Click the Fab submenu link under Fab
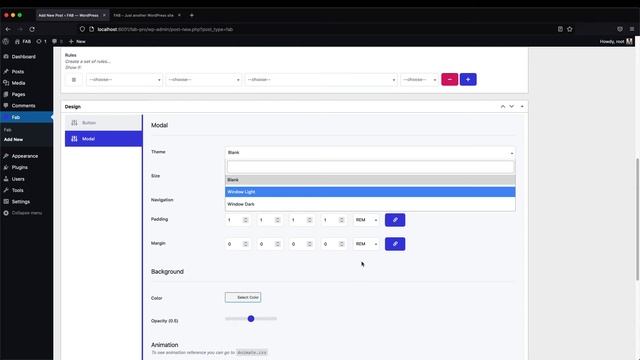Image resolution: width=640 pixels, height=360 pixels. tap(8, 130)
